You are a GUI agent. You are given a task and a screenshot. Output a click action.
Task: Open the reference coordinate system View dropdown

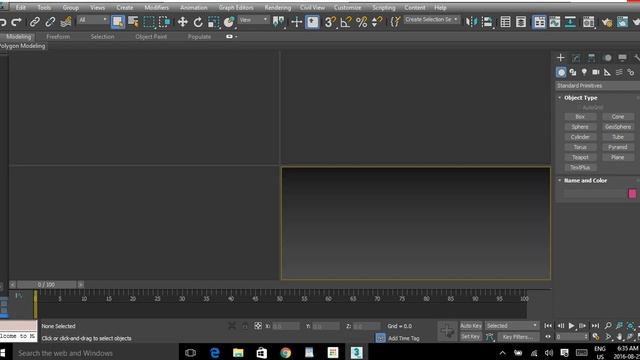click(x=253, y=20)
